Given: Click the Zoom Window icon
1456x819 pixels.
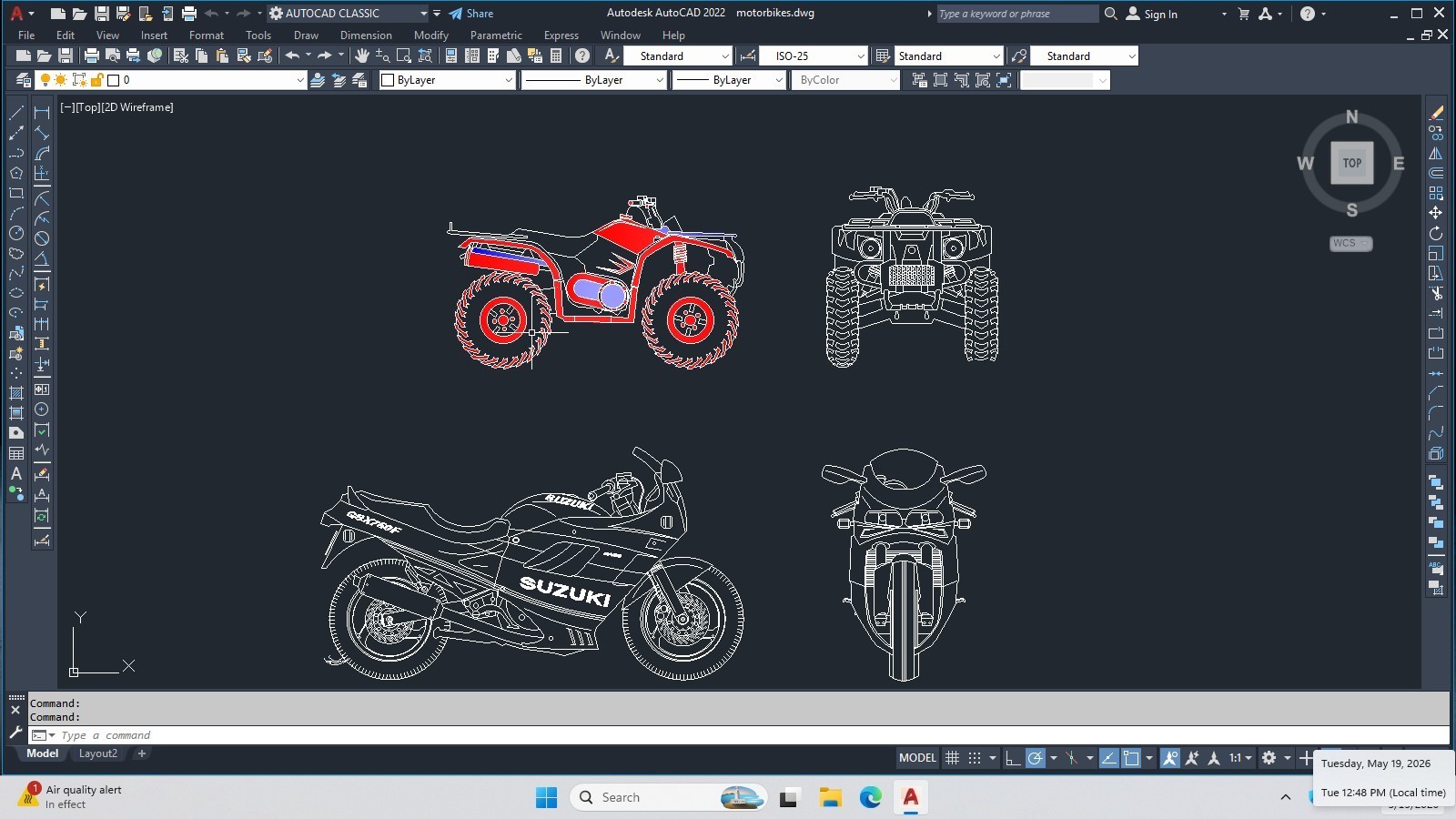Looking at the screenshot, I should (x=404, y=56).
